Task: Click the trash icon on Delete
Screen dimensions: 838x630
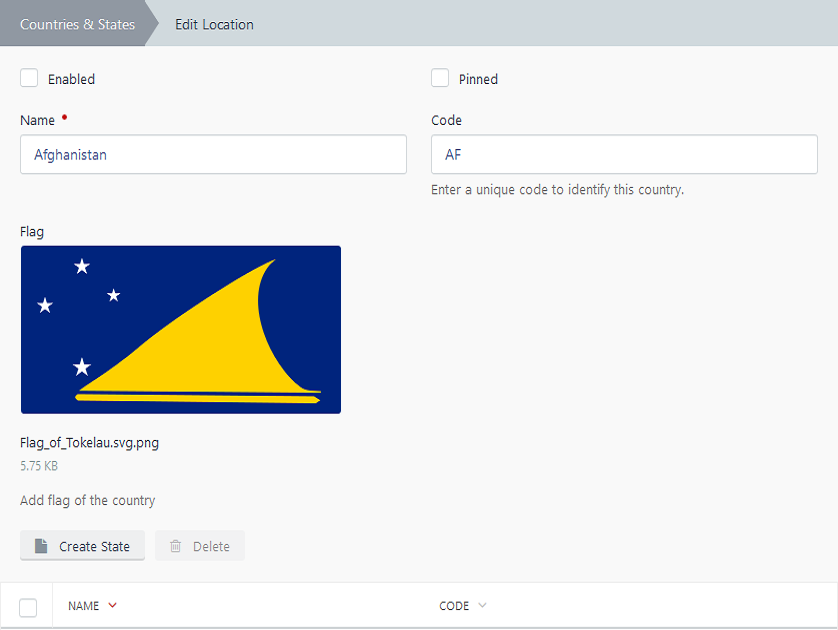Action: point(175,546)
